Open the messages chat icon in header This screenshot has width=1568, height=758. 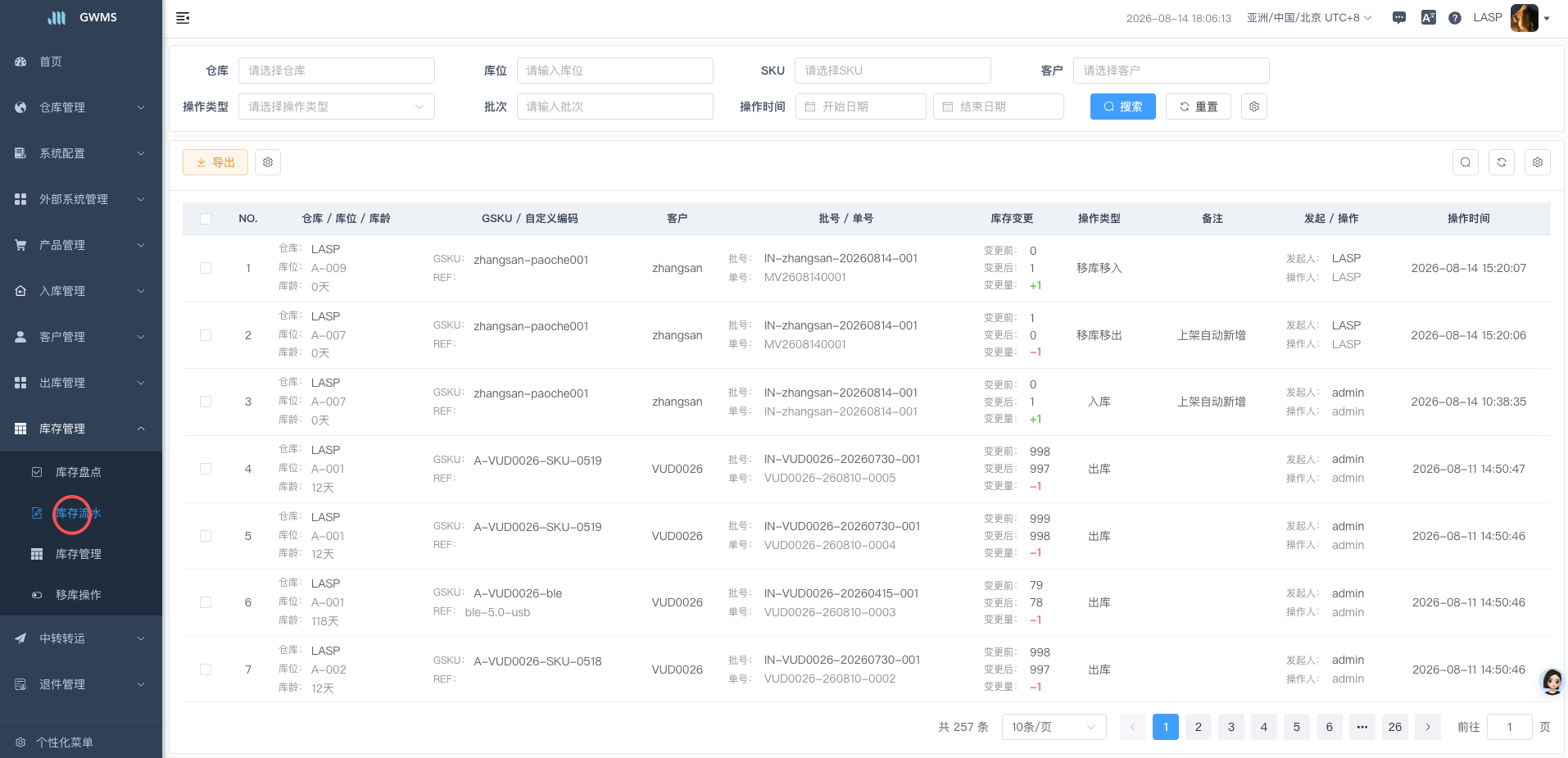pyautogui.click(x=1399, y=18)
